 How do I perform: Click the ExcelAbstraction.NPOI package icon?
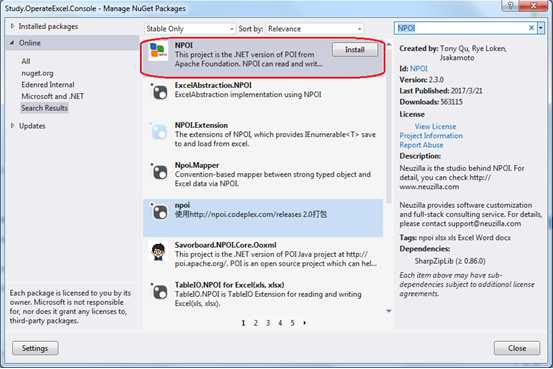[x=159, y=92]
